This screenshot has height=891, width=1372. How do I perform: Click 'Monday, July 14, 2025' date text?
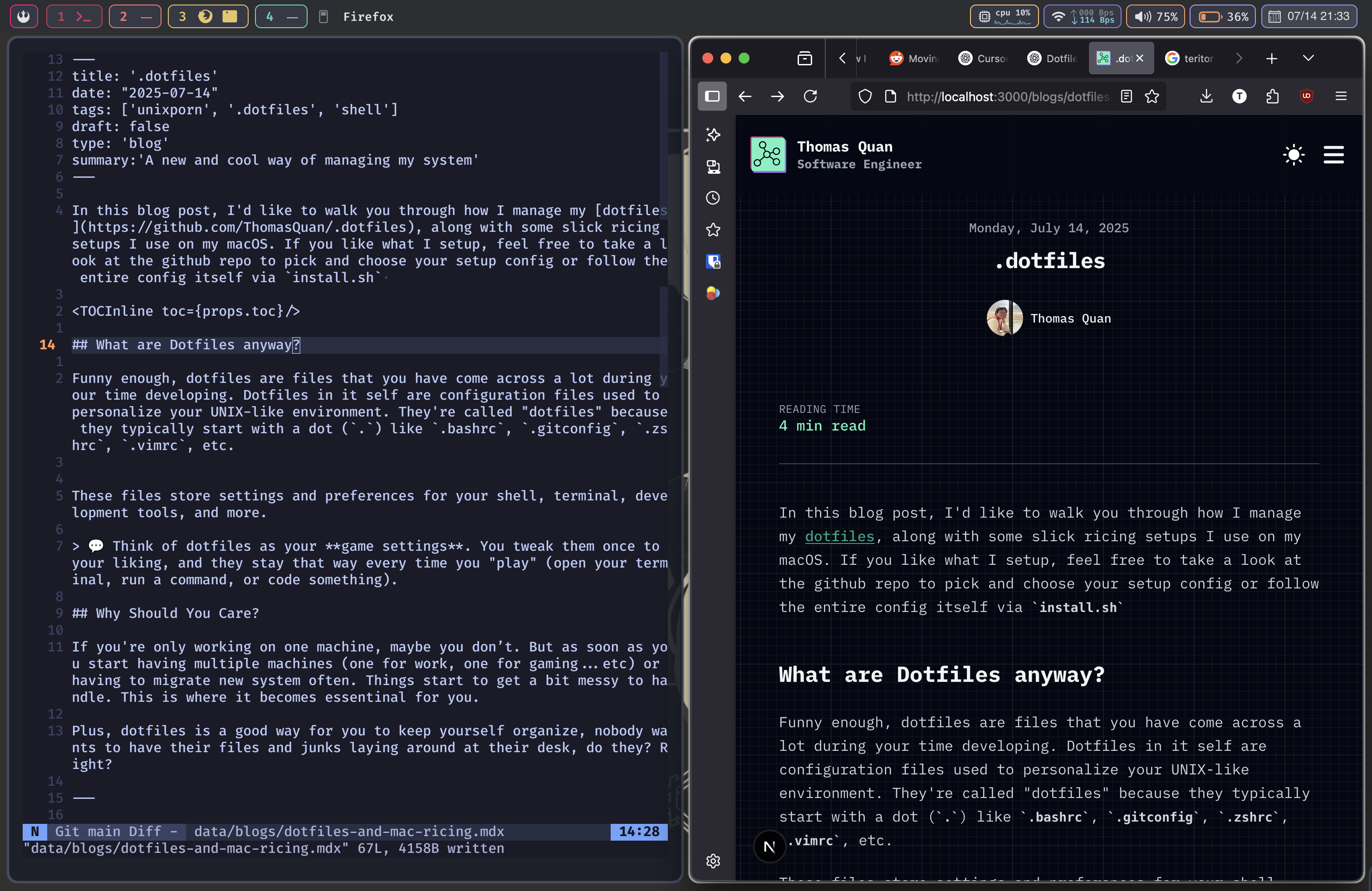tap(1049, 228)
